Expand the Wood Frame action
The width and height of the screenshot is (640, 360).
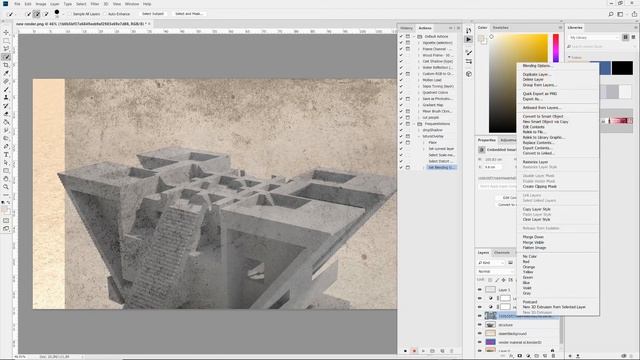point(419,55)
